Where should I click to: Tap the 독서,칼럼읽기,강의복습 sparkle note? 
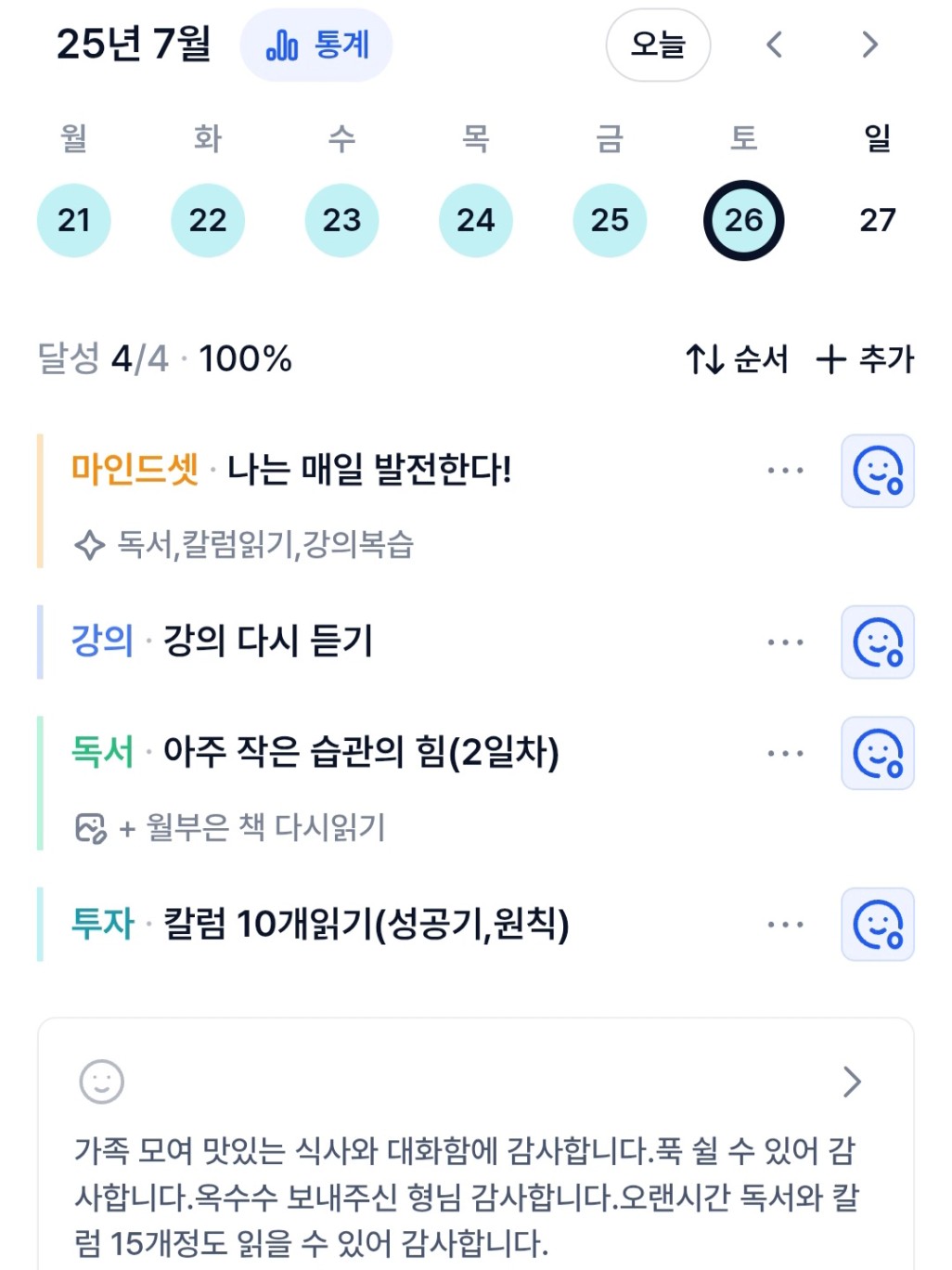243,544
